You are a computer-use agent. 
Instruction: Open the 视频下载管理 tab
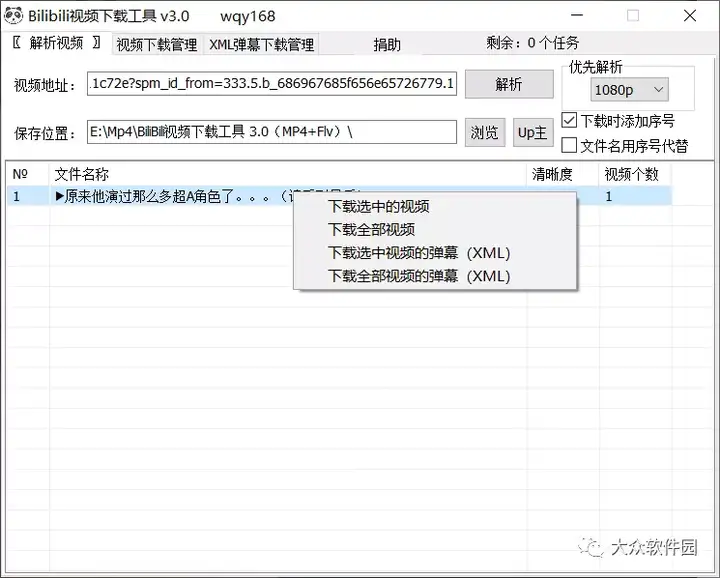pyautogui.click(x=157, y=45)
